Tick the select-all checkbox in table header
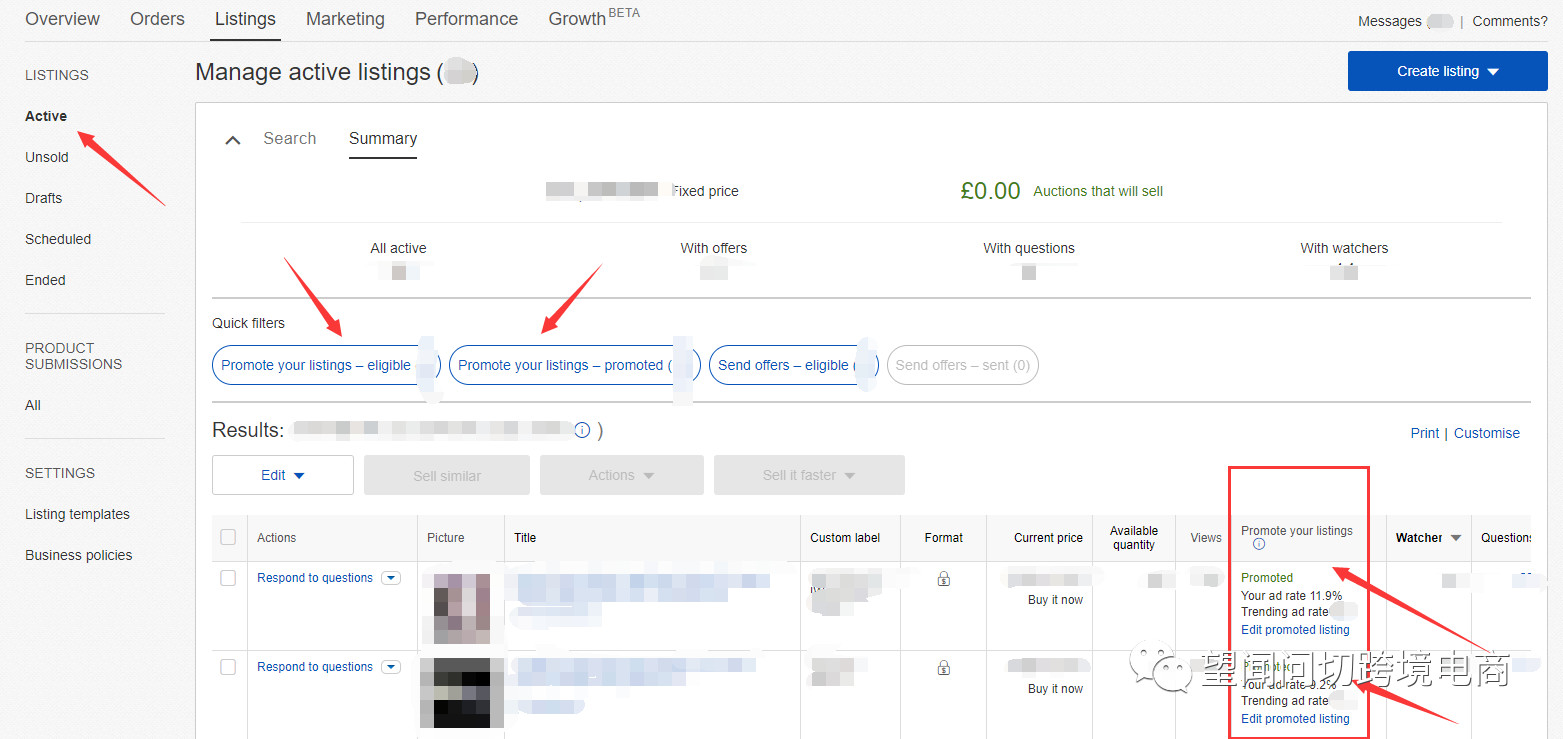1563x739 pixels. [x=228, y=537]
